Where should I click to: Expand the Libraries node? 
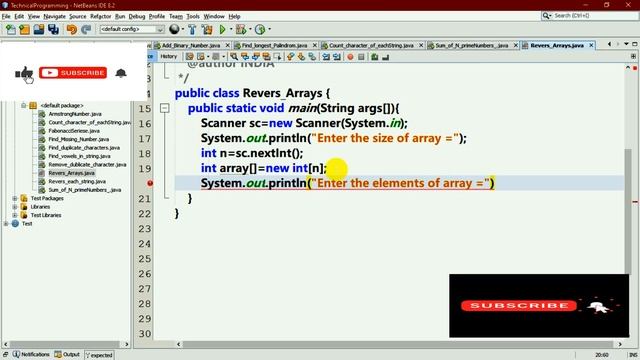[x=15, y=207]
